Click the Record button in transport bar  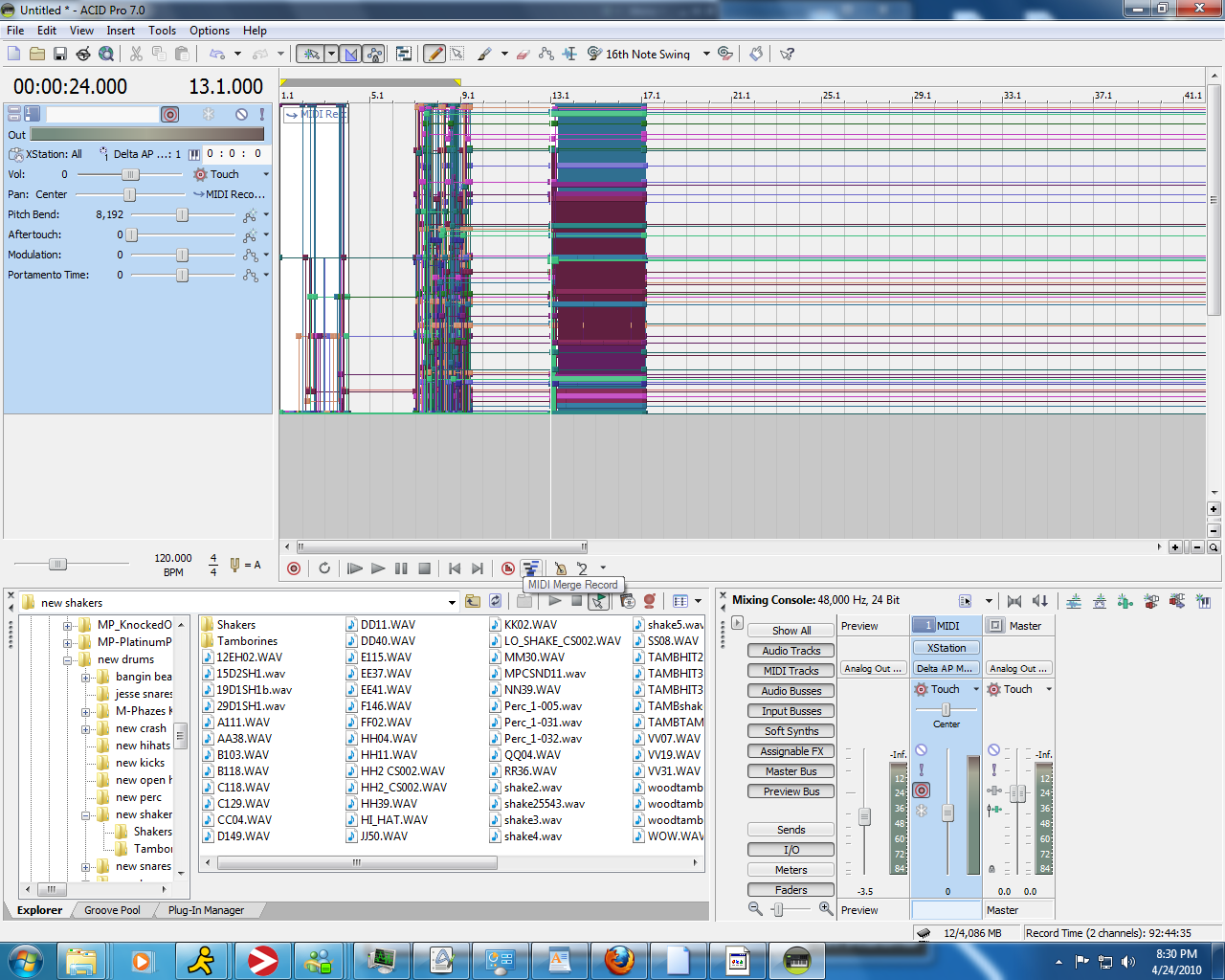click(294, 568)
